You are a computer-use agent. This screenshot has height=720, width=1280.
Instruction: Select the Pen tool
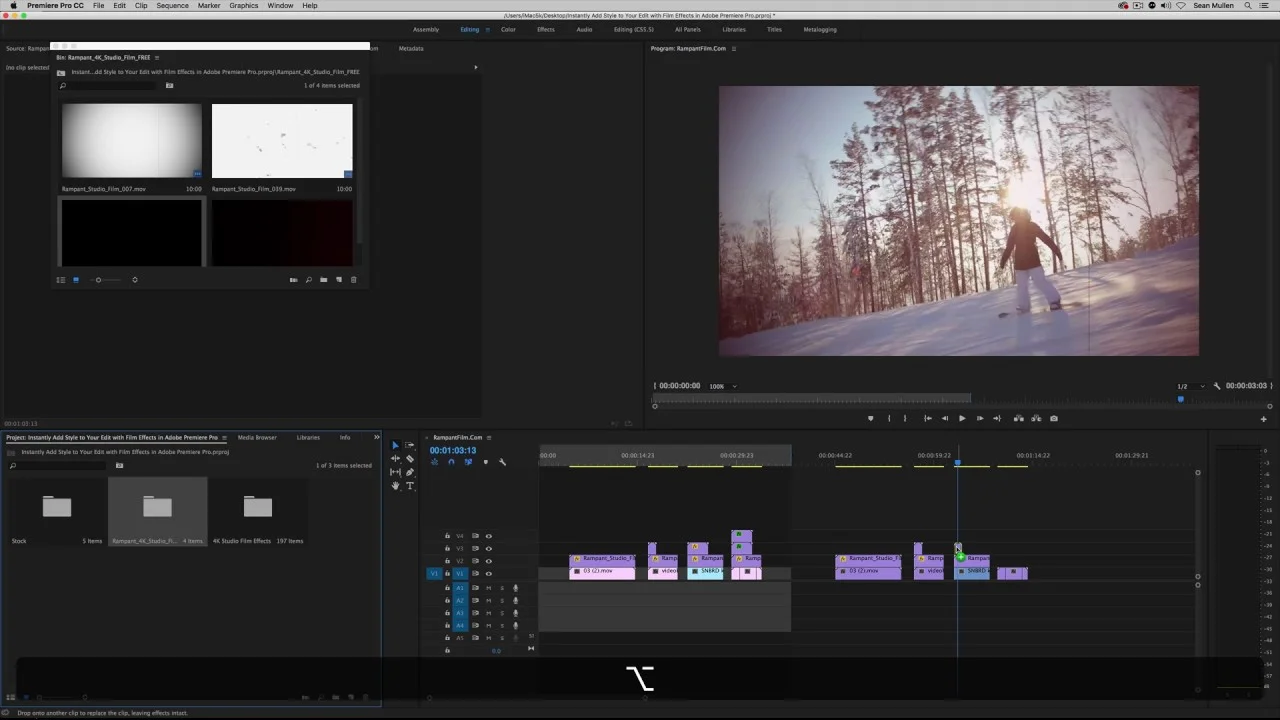coord(410,472)
